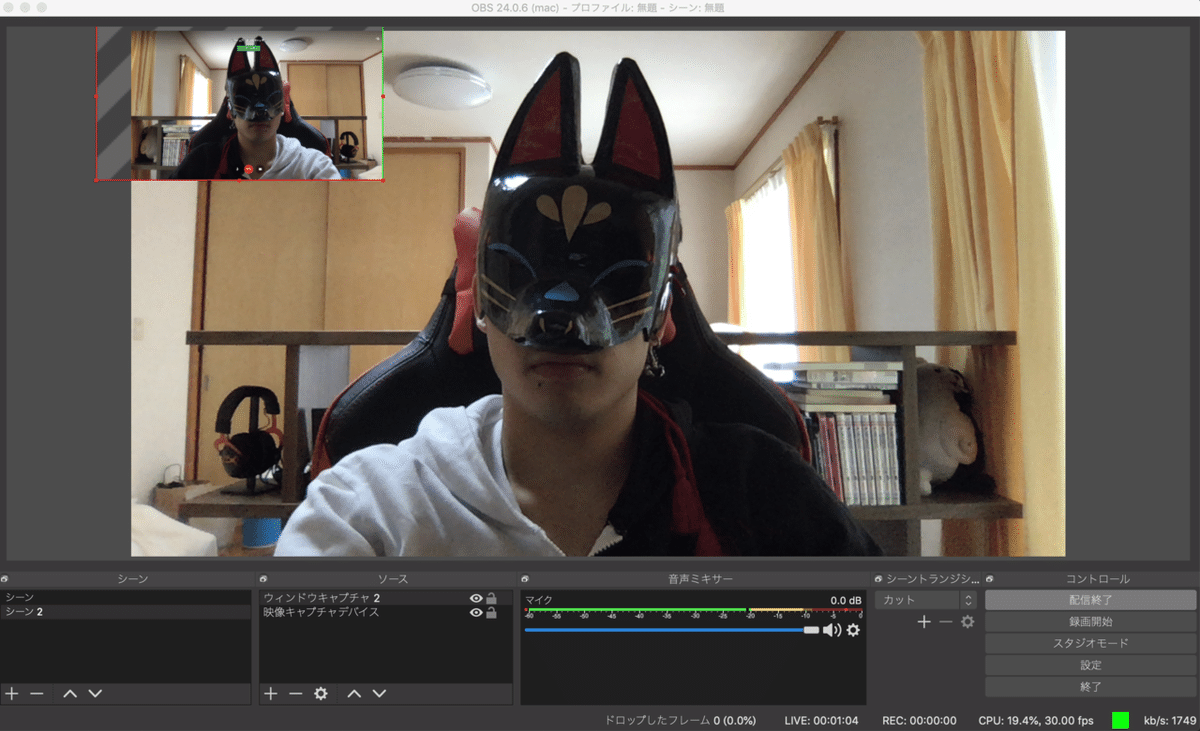Add a new source with plus icon
1200x731 pixels.
click(270, 693)
